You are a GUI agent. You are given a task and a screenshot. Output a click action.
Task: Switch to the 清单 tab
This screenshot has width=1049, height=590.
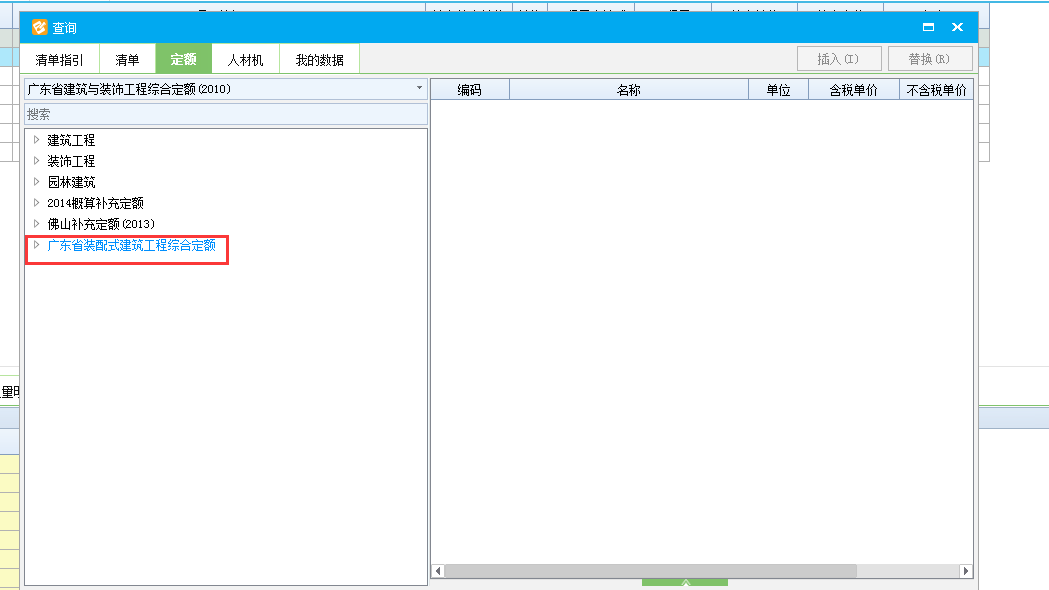click(x=127, y=60)
